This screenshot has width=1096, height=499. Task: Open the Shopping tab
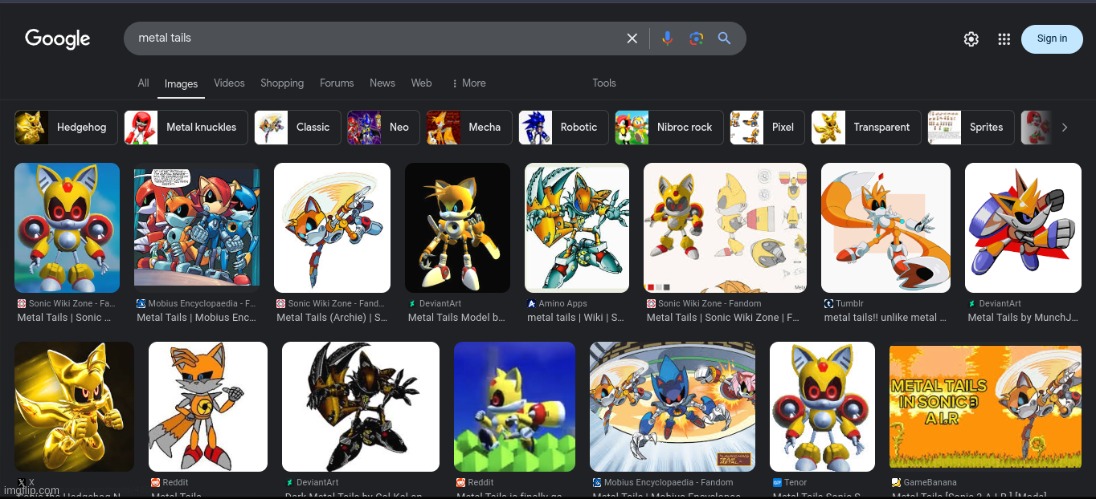282,83
